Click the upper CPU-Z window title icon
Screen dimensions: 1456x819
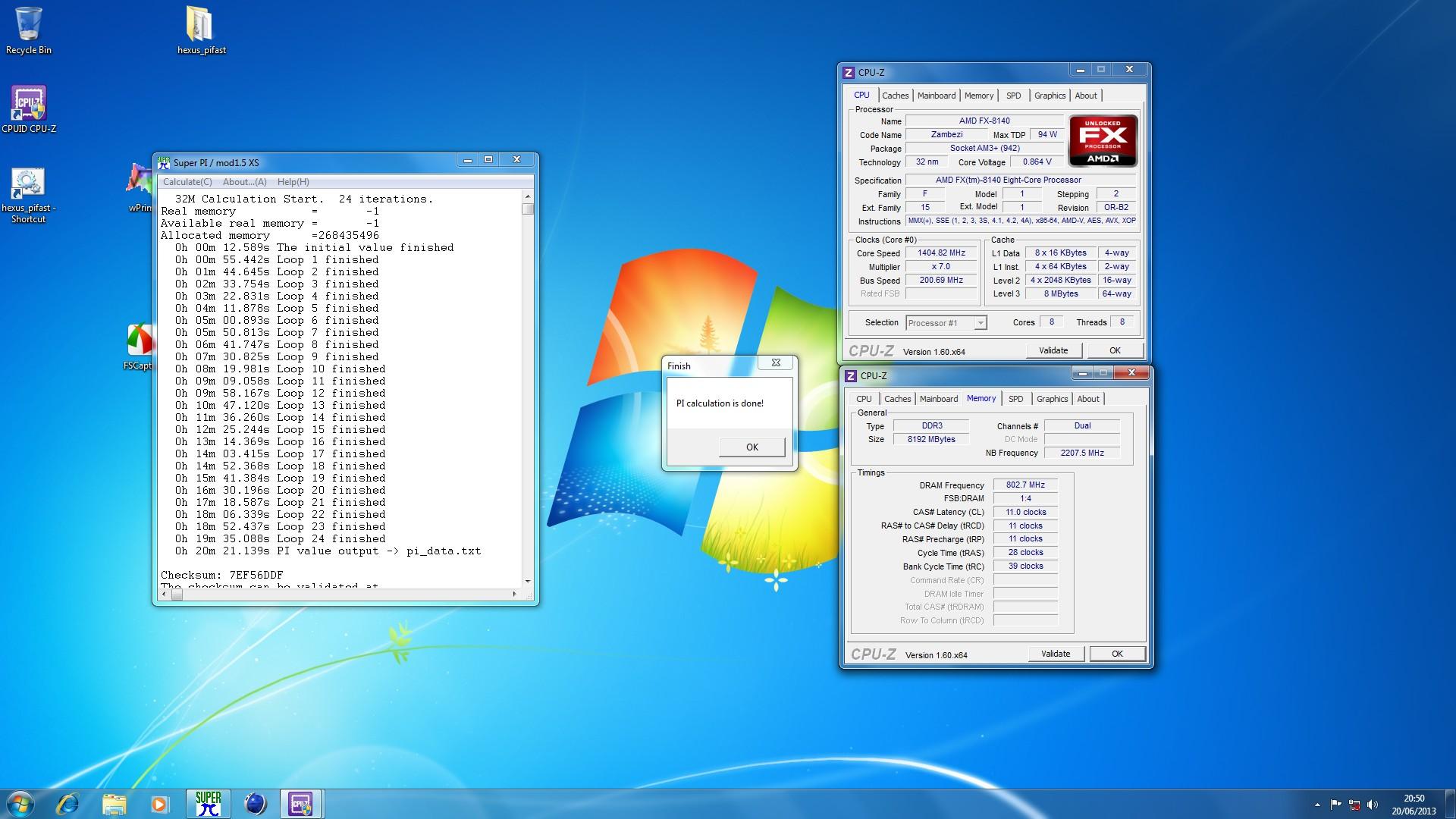tap(849, 72)
